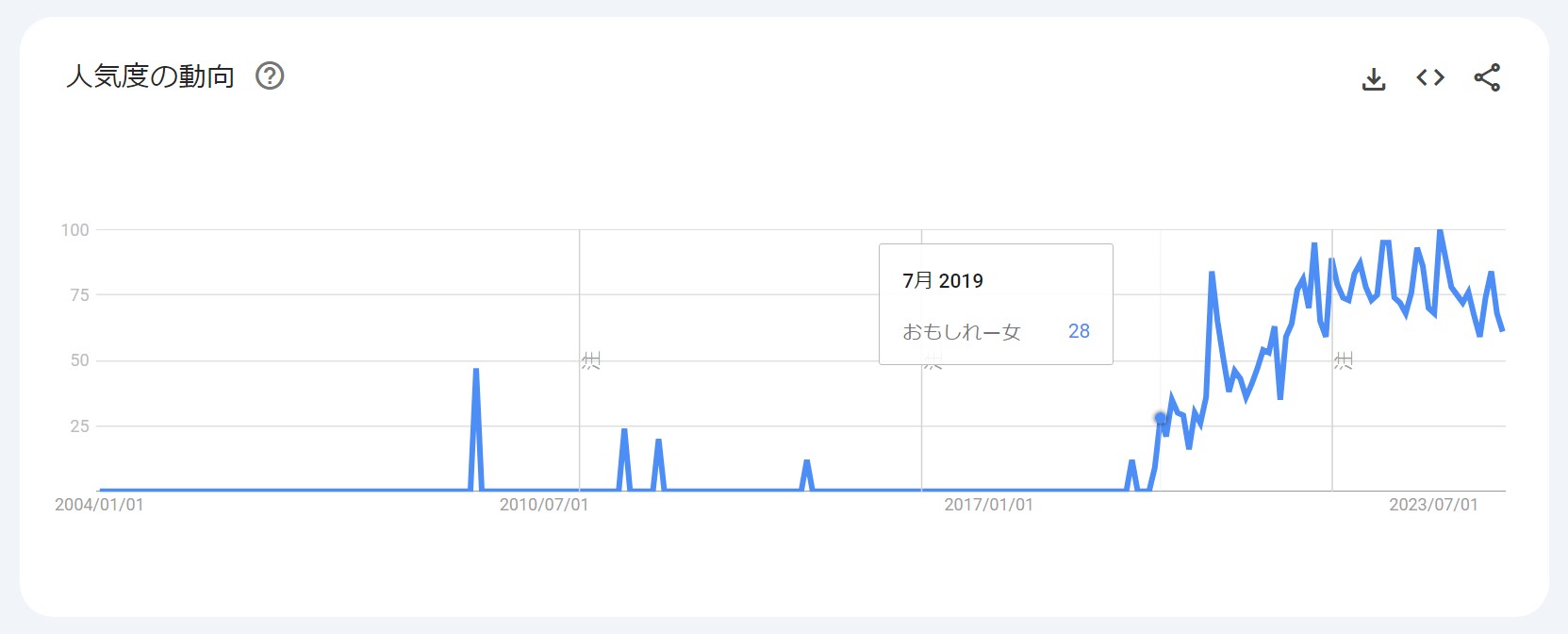Click the 注 note marker near 2010/07/01
1568x634 pixels.
tap(591, 360)
